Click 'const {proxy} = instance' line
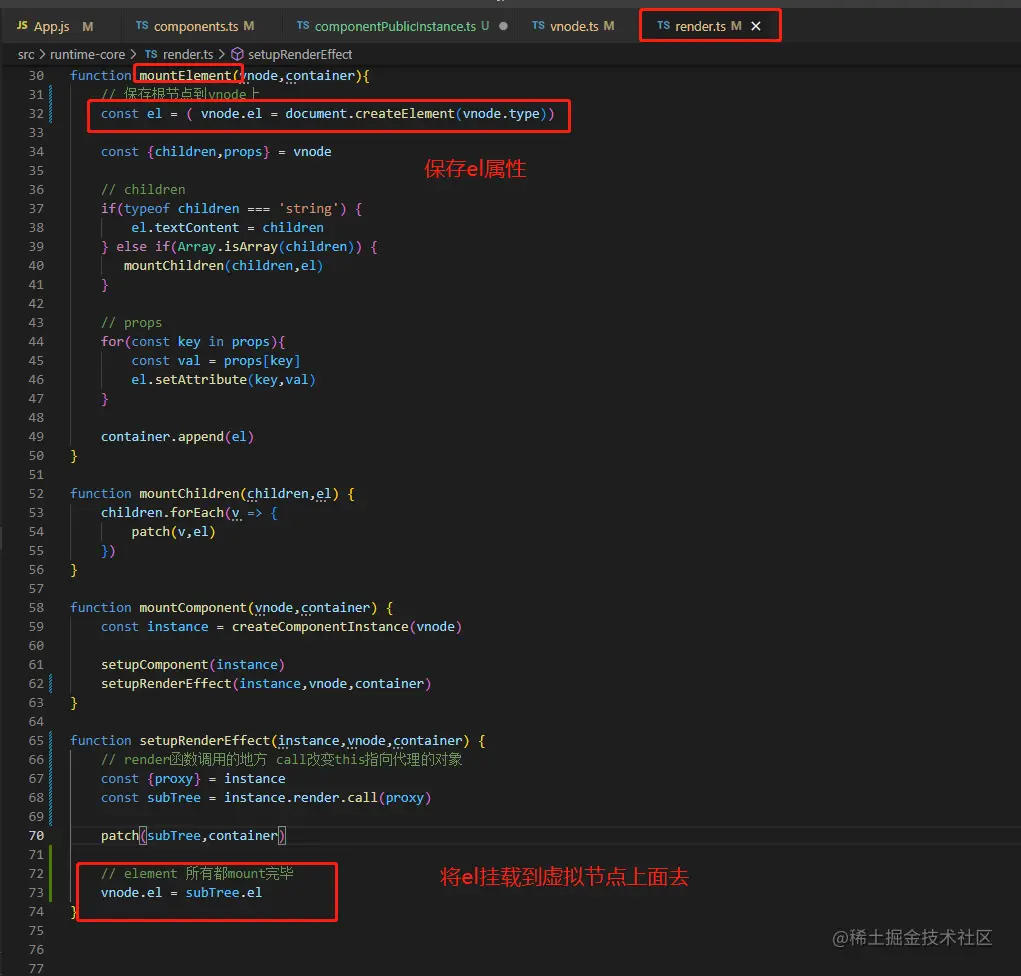 (193, 779)
